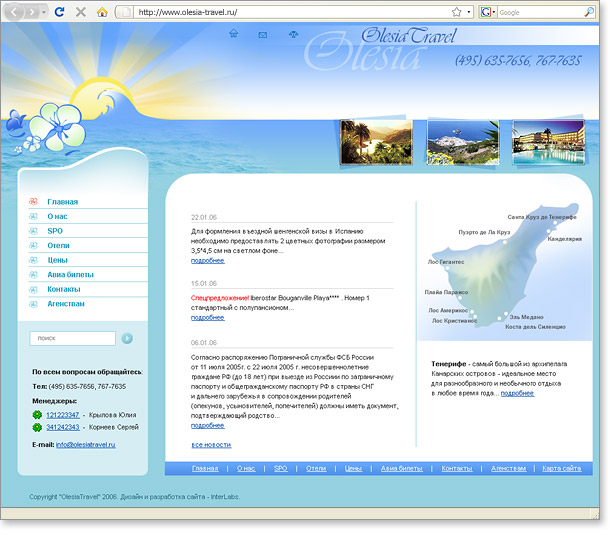This screenshot has height=535, width=611.
Task: Open подробнее under the 22.01.06 news
Action: point(208,261)
